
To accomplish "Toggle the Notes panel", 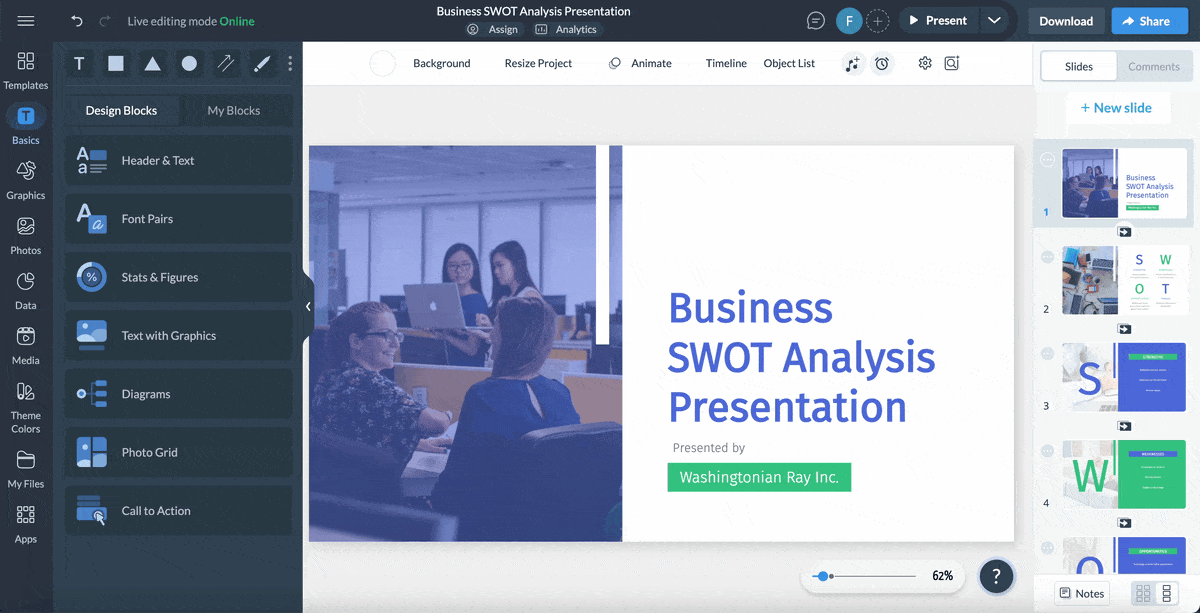I will point(1081,593).
